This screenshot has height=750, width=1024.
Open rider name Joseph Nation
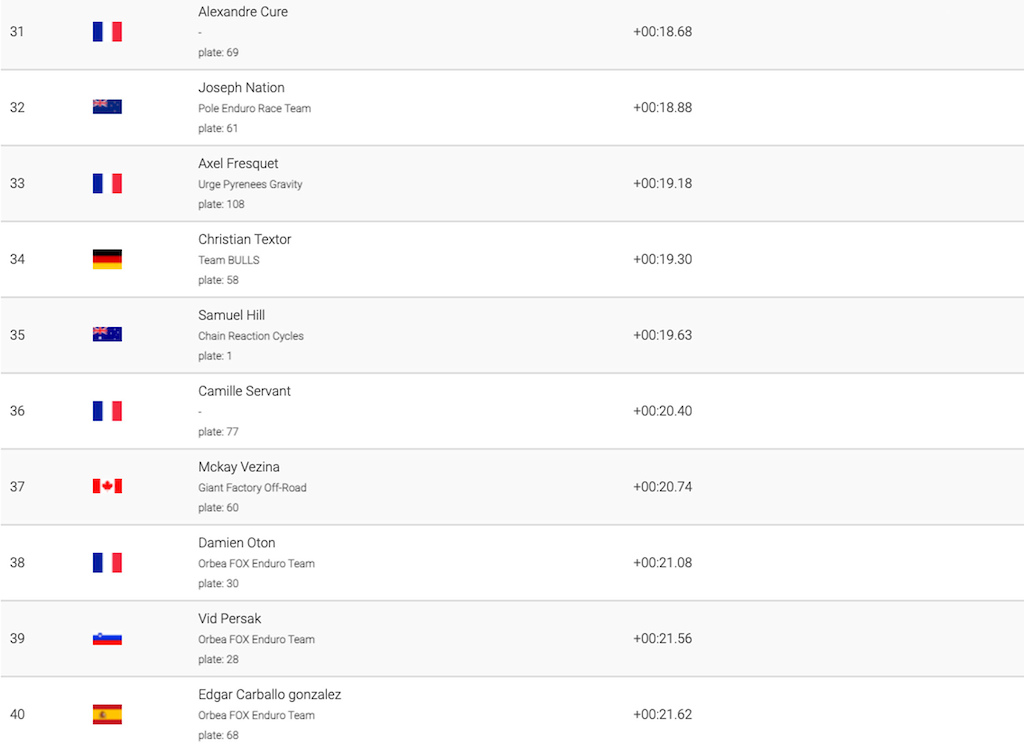pyautogui.click(x=241, y=88)
